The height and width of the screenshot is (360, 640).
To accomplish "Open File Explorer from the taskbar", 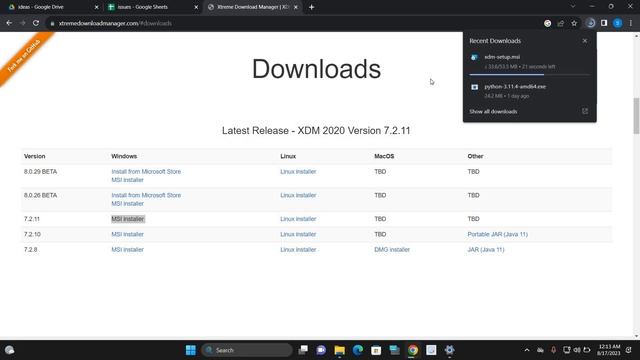I will click(340, 350).
